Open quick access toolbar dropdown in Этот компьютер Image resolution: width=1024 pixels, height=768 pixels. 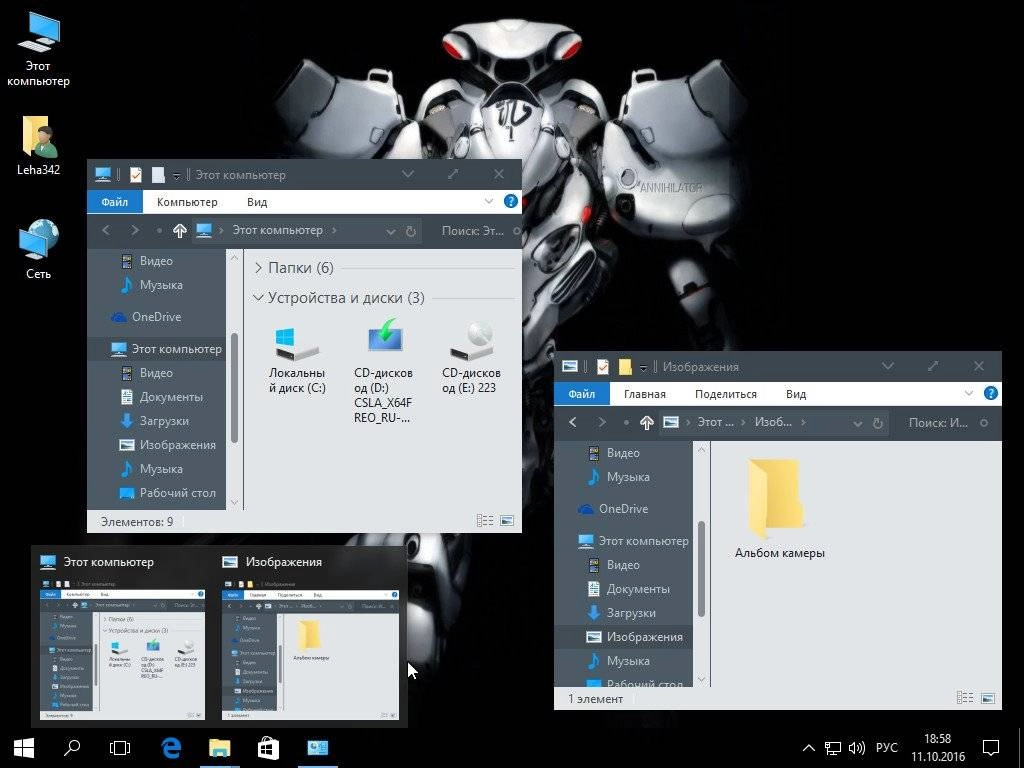(x=176, y=176)
